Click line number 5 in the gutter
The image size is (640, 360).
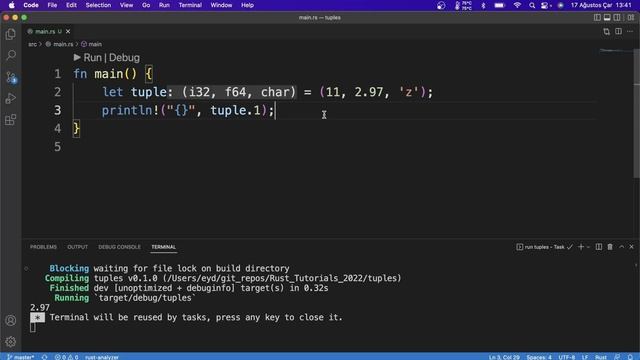coord(58,147)
